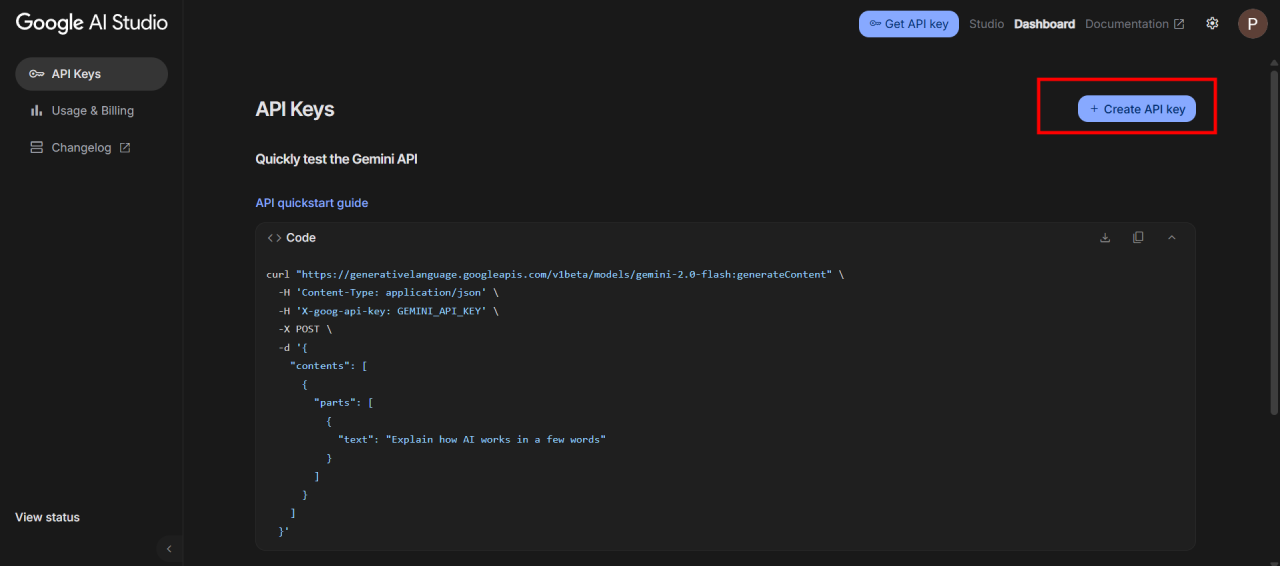Image resolution: width=1280 pixels, height=566 pixels.
Task: Open Documentation in a new tab
Action: [x=1134, y=24]
